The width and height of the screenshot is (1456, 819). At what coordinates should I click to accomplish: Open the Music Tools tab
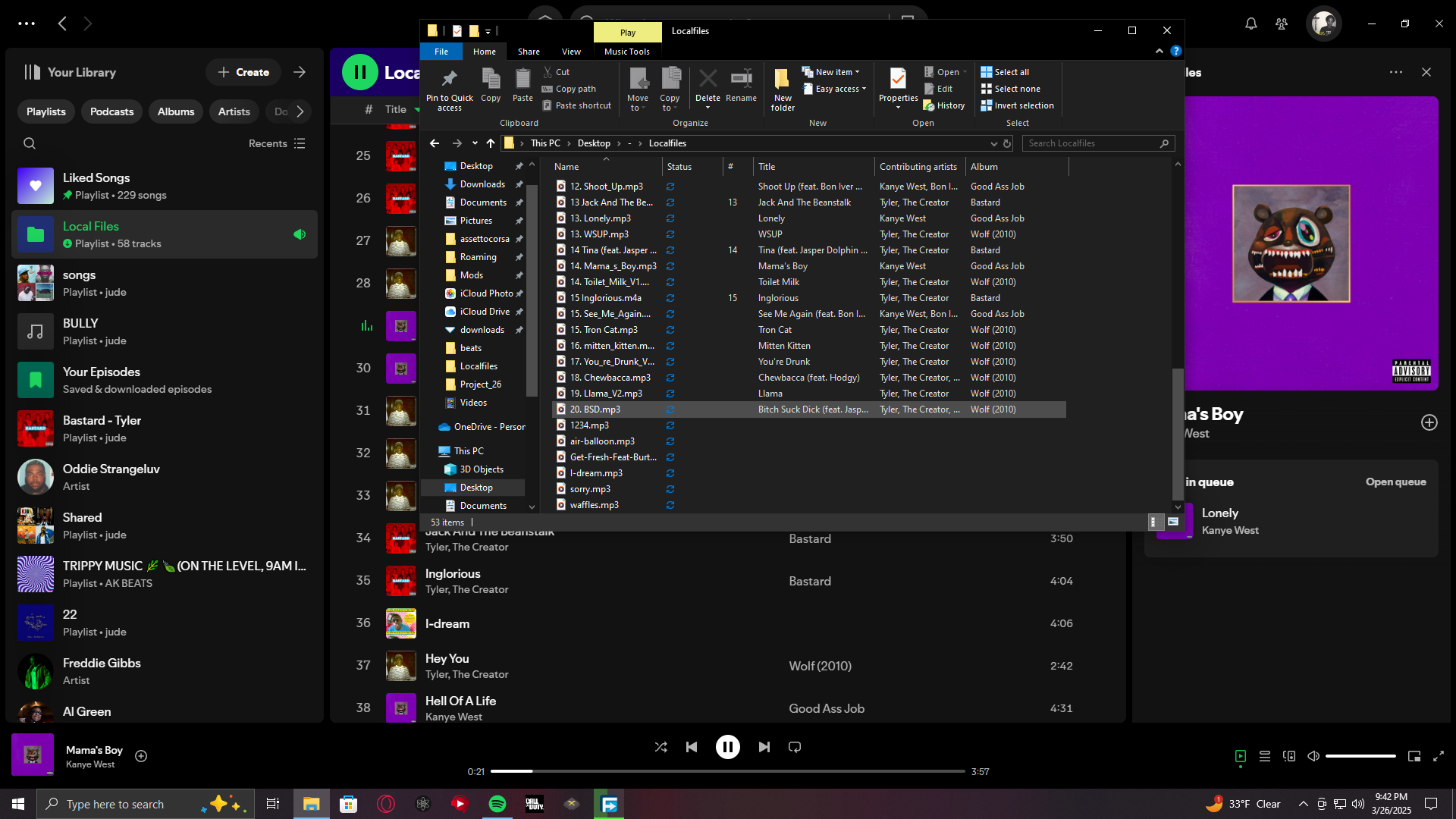pos(626,52)
